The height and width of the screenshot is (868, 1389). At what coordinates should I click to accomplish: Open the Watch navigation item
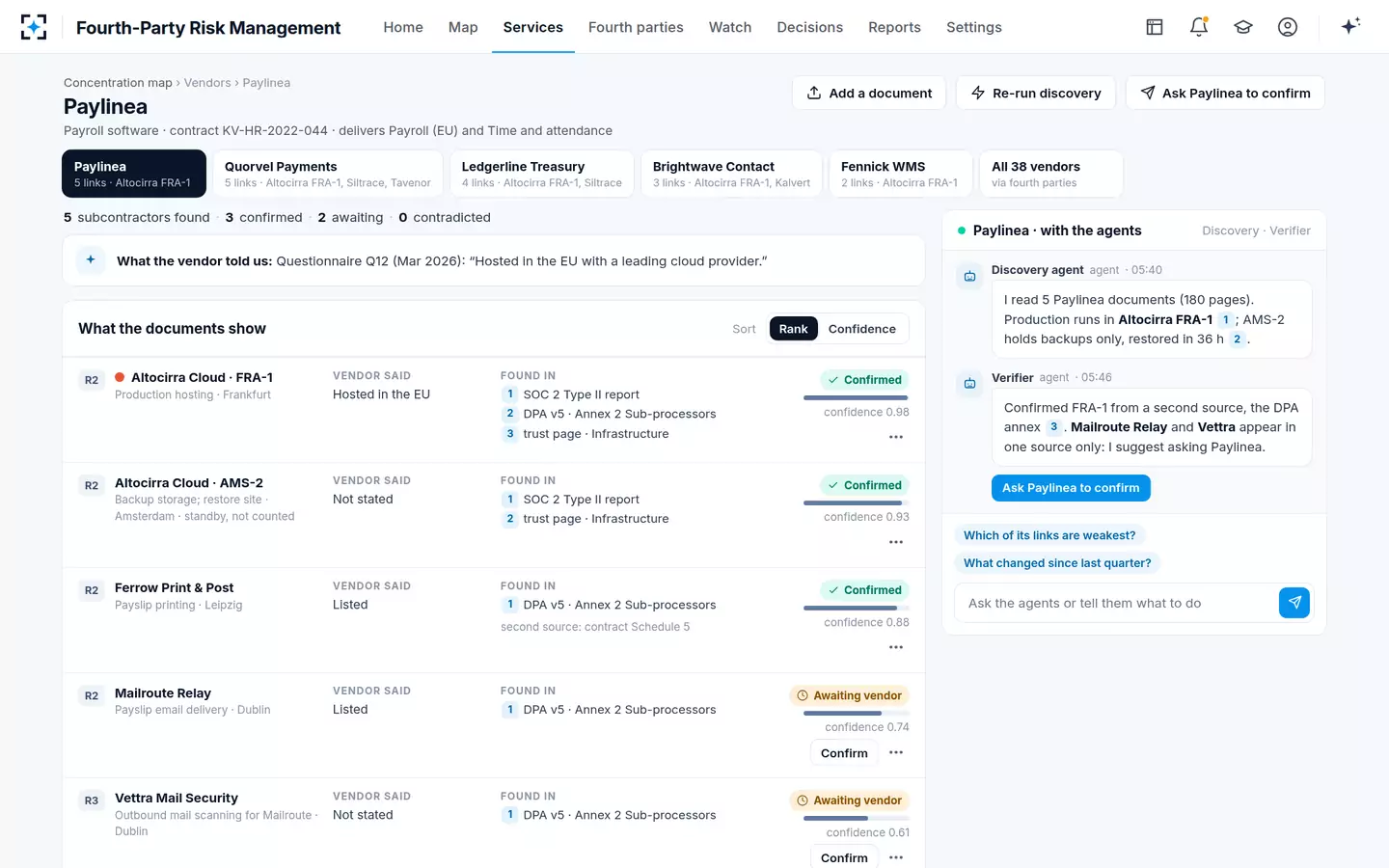(730, 27)
